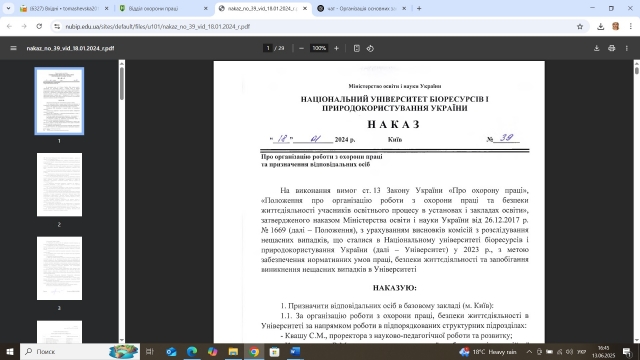The width and height of the screenshot is (640, 360).
Task: Select page 3 thumbnail
Action: click(x=59, y=268)
